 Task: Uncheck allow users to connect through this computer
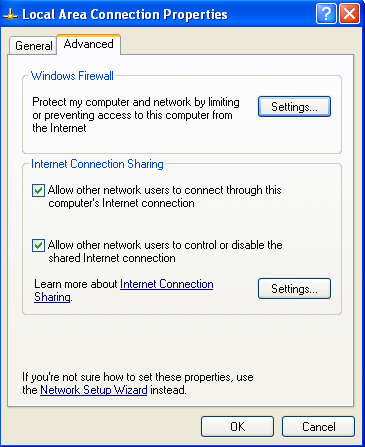coord(38,191)
